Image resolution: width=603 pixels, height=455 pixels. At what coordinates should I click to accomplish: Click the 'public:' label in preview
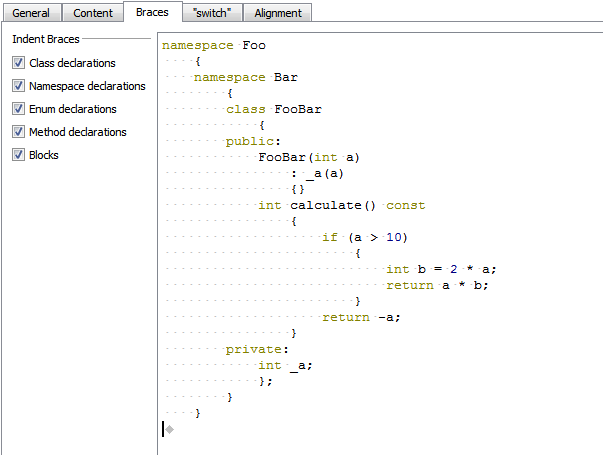(253, 141)
